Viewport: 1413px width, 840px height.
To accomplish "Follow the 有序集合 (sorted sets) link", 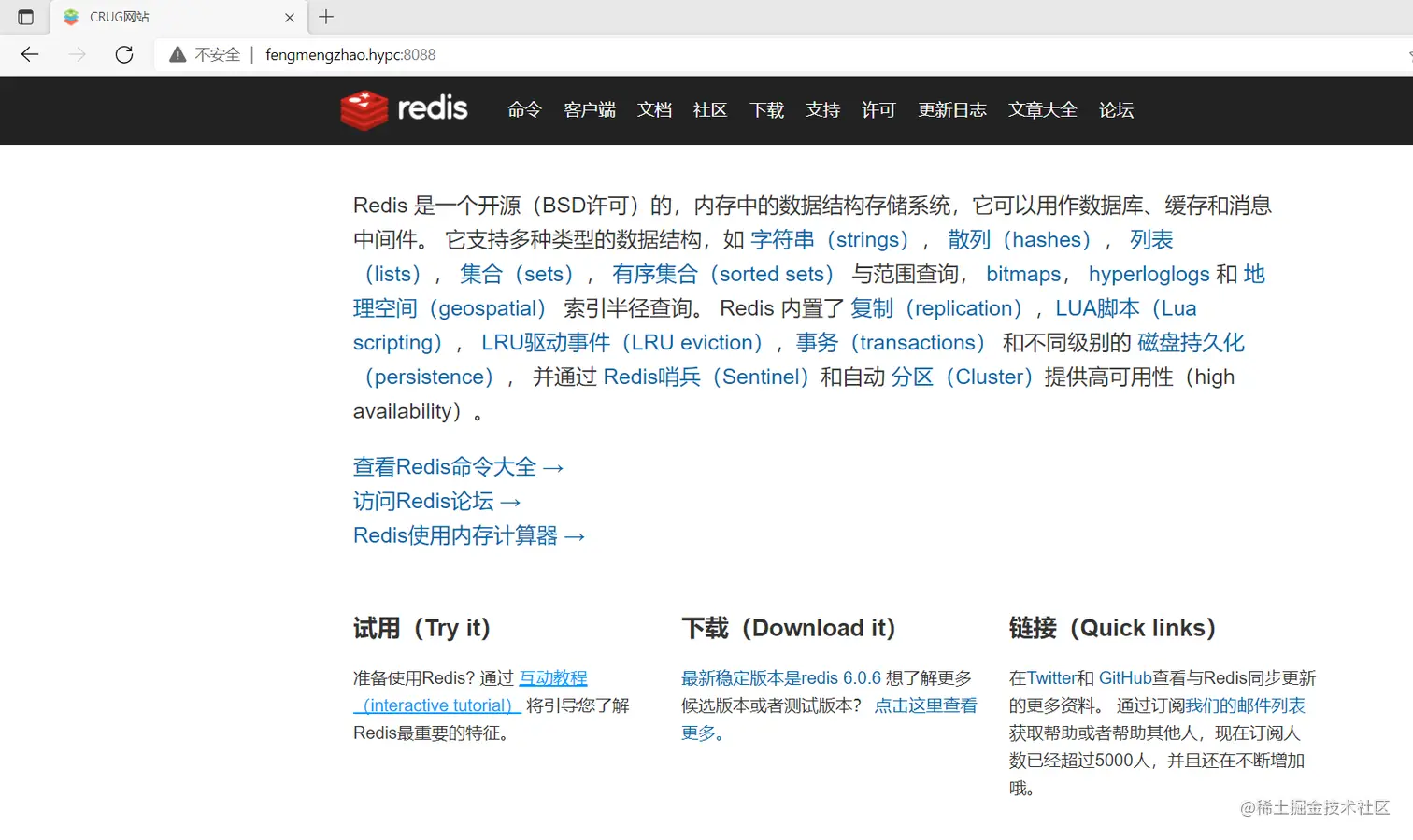I will click(722, 274).
